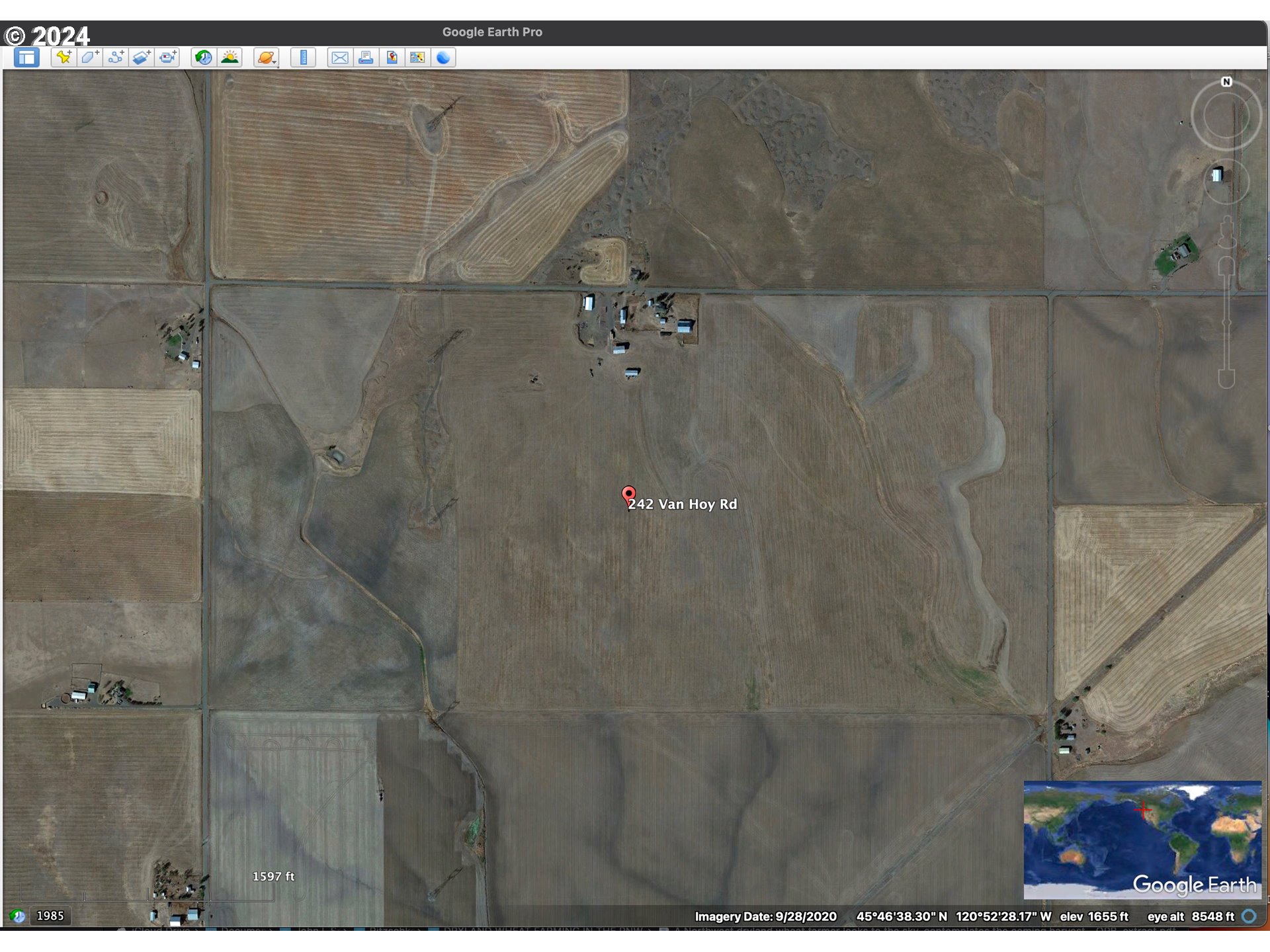Select the Add Path tool

(116, 58)
